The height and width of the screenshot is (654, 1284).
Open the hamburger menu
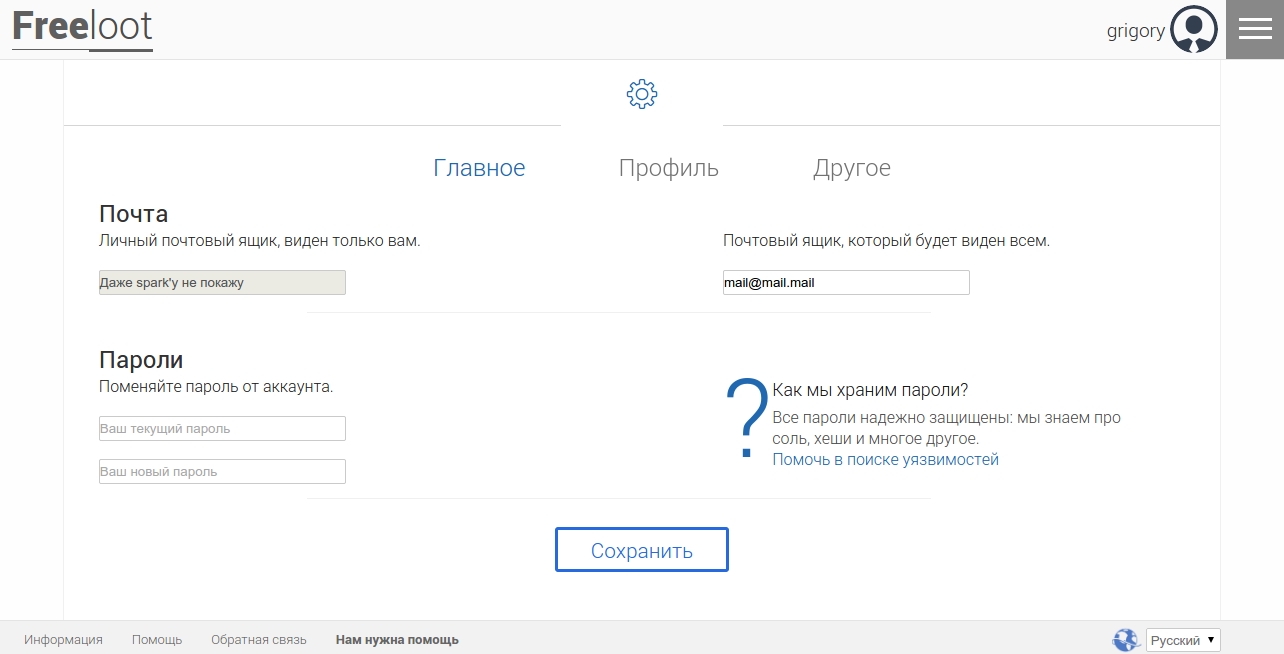click(x=1255, y=29)
